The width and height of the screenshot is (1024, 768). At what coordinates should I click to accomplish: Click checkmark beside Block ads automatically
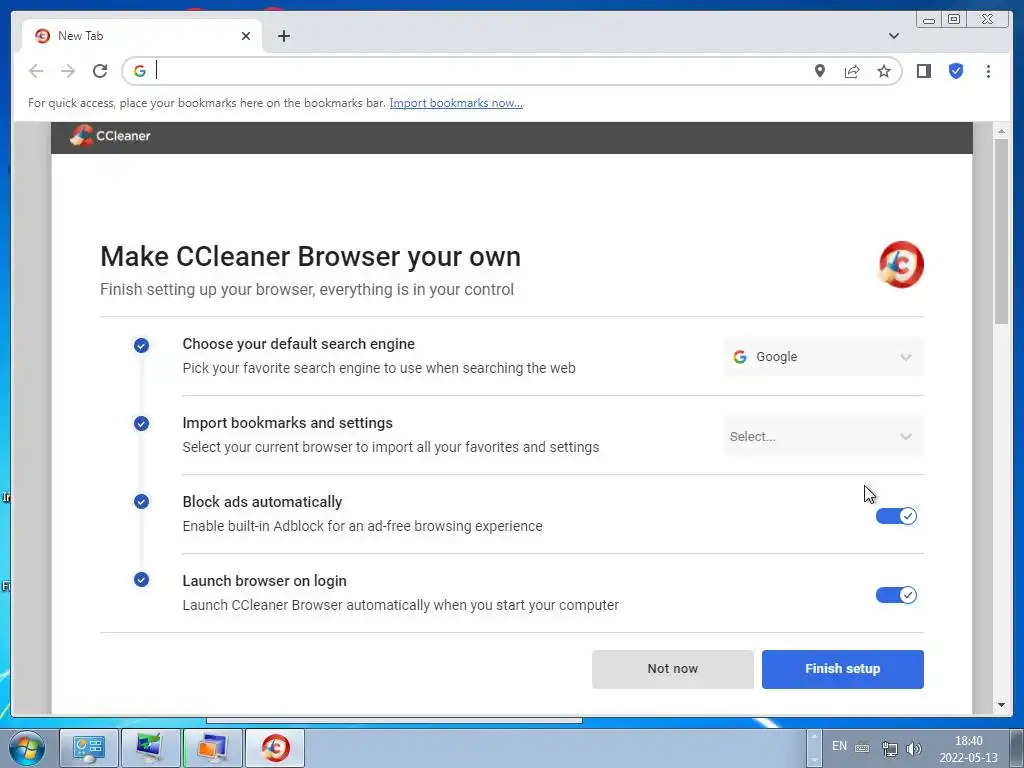[141, 502]
